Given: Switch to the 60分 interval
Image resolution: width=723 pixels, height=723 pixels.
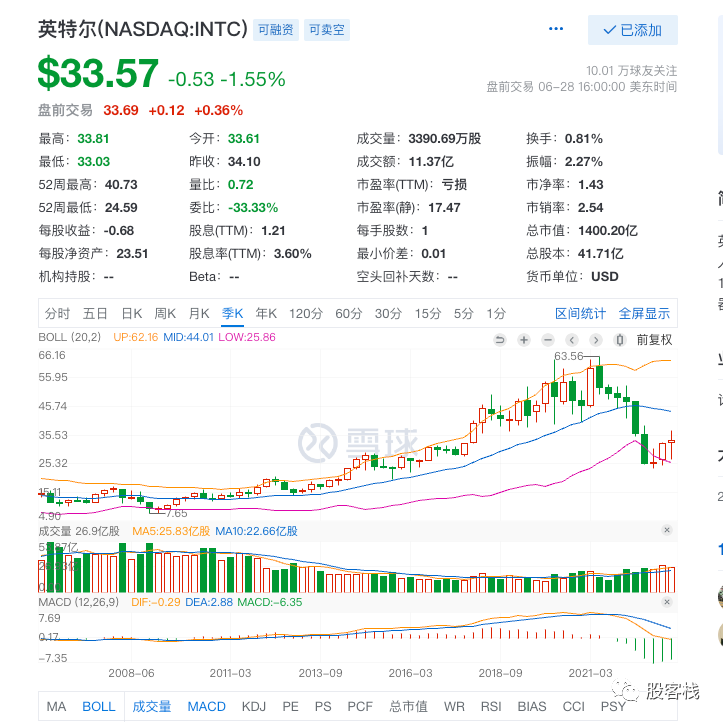Looking at the screenshot, I should 349,314.
